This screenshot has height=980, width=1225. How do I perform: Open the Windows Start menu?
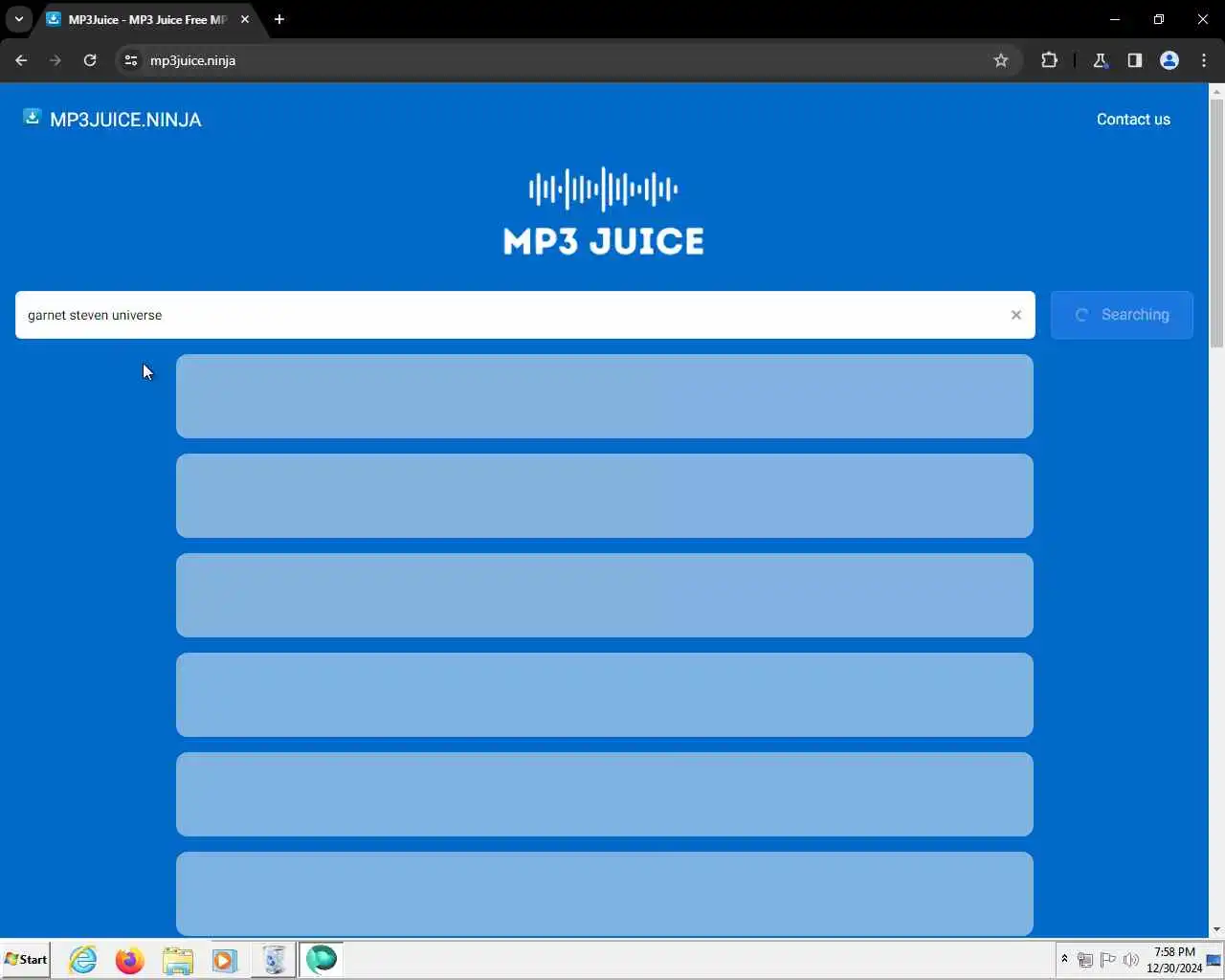pyautogui.click(x=26, y=959)
